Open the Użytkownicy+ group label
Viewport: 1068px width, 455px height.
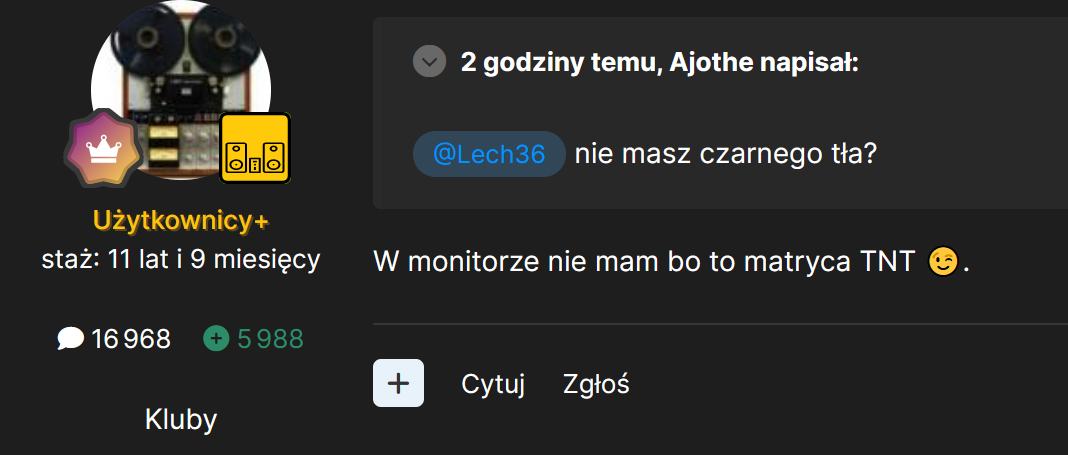(x=180, y=221)
